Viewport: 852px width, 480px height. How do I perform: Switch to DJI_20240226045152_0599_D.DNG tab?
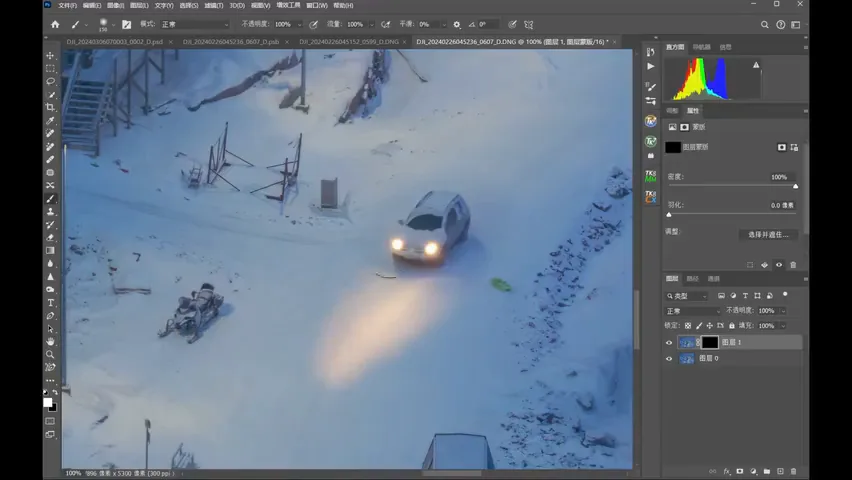pos(349,42)
